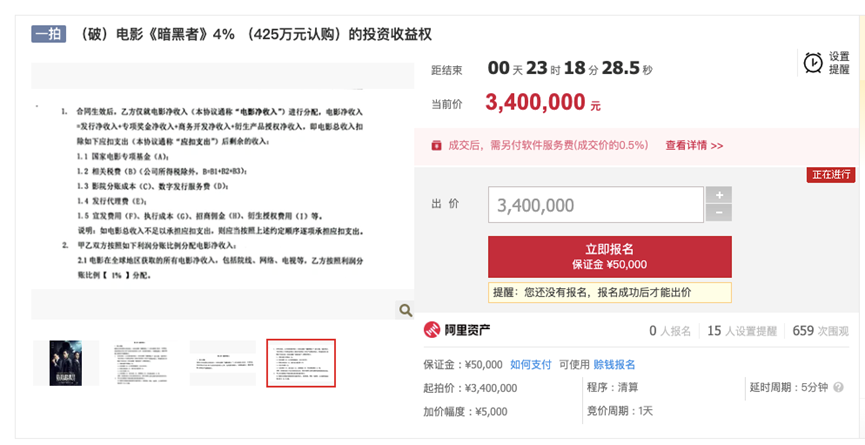Screen dimensions: 865x445
Task: Select the second document page thumbnail
Action: pos(145,363)
